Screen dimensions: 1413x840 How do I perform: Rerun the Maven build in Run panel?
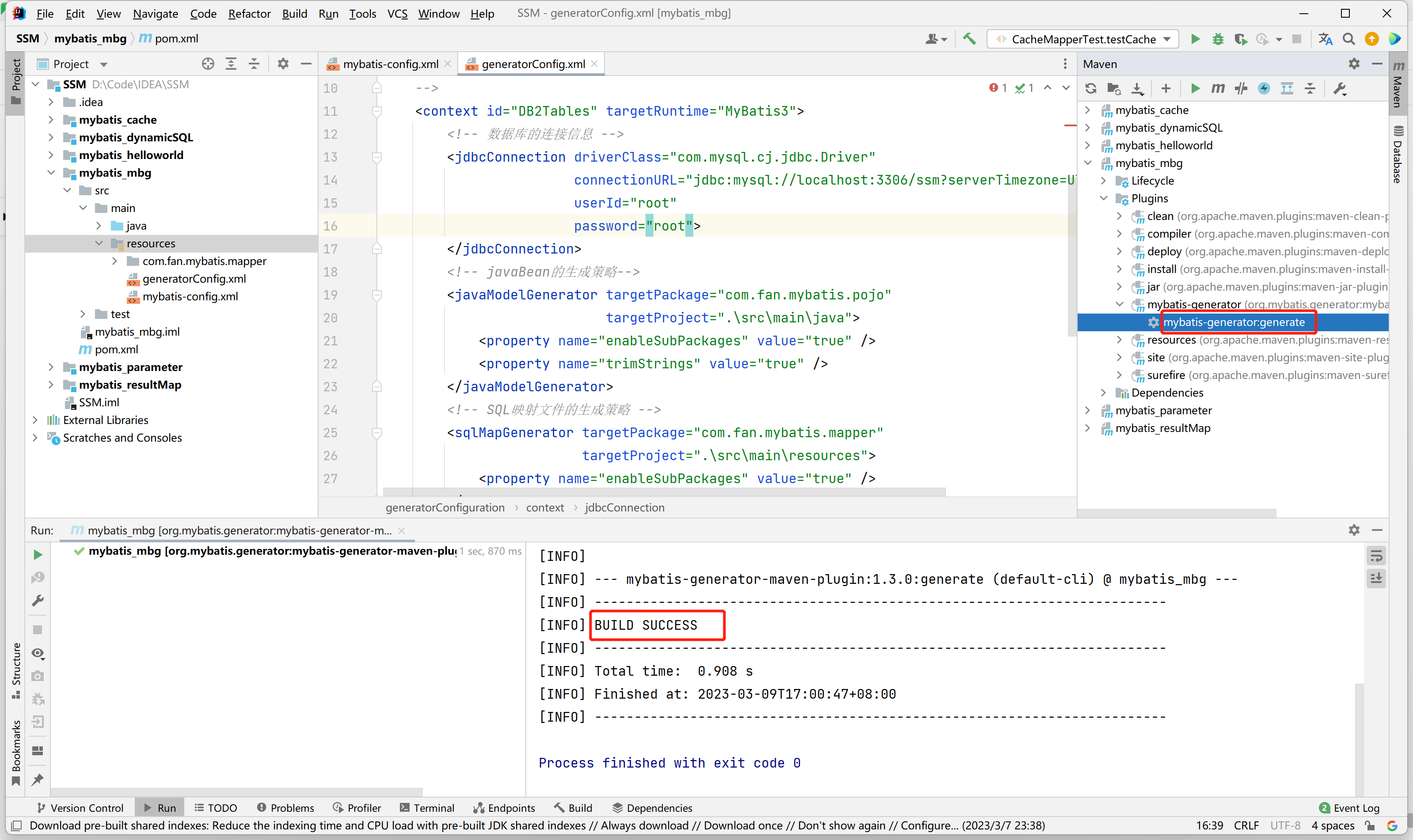38,555
